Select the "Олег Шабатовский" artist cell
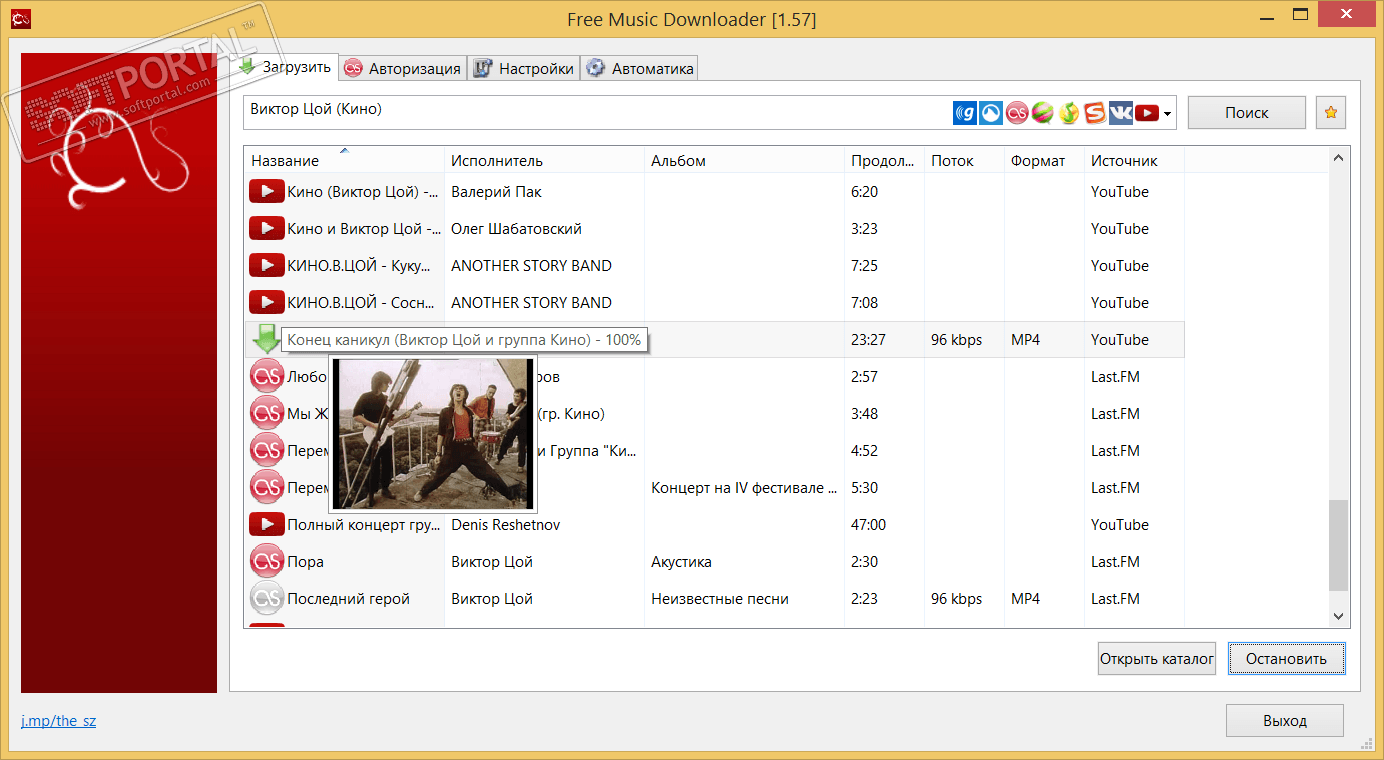Screen dimensions: 1384x760 [x=516, y=229]
